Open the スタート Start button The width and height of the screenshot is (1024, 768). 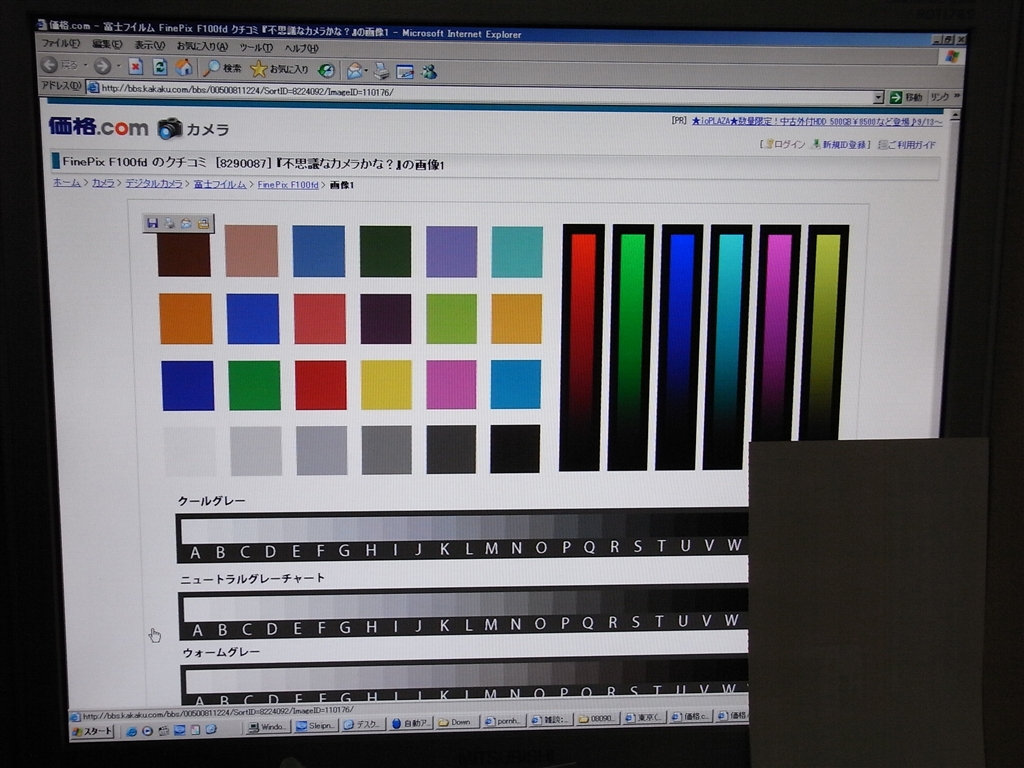tap(93, 732)
